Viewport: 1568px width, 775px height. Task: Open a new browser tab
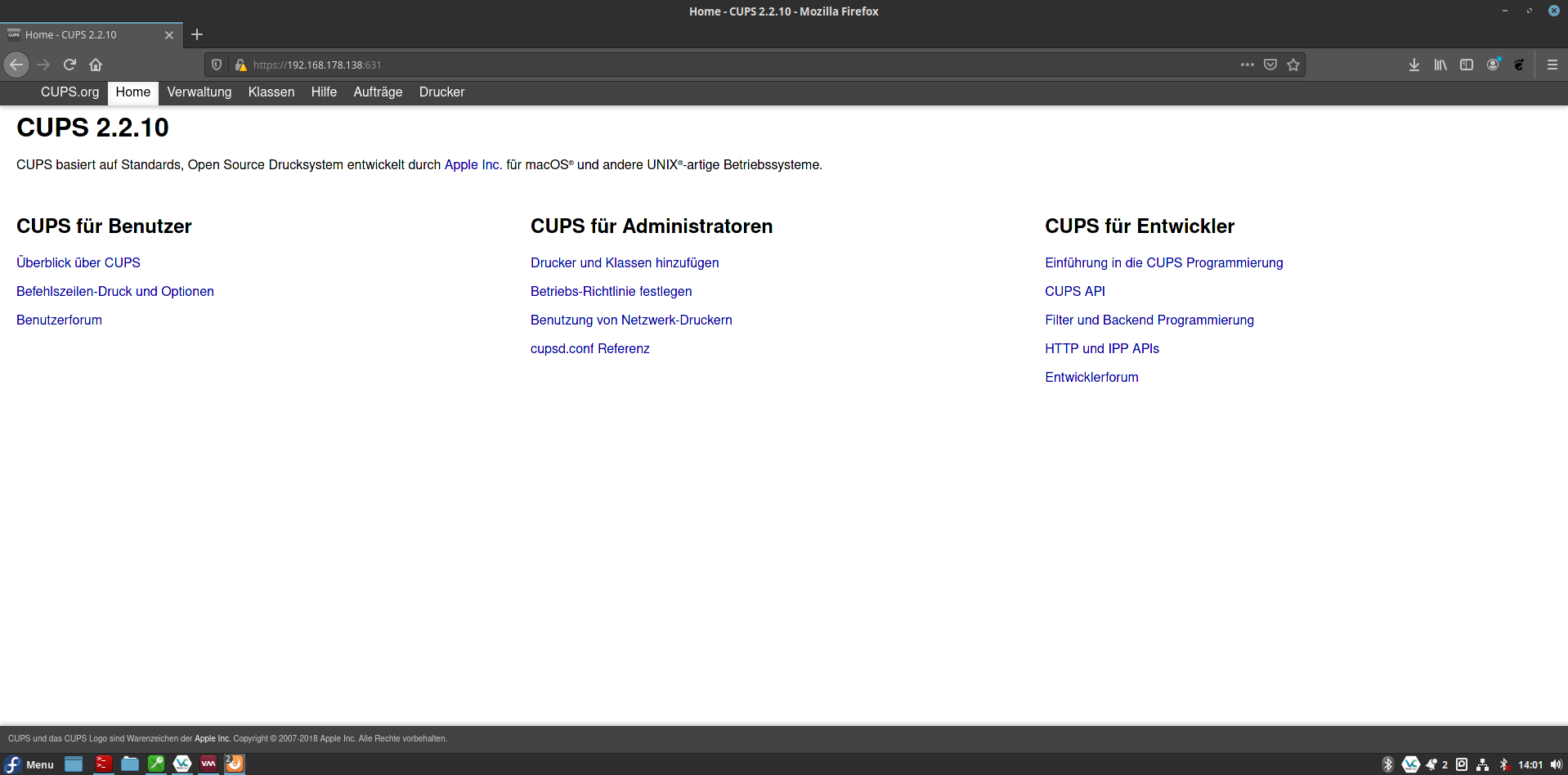(x=197, y=34)
